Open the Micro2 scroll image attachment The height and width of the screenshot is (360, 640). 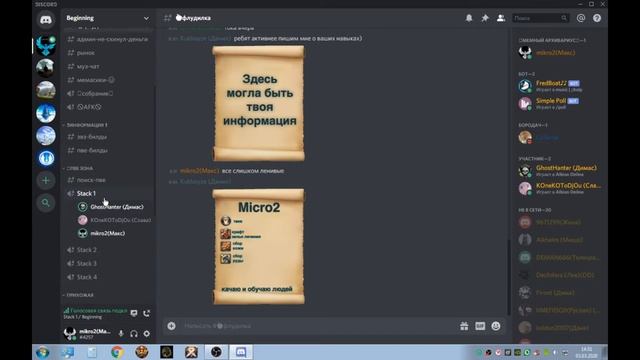(258, 246)
